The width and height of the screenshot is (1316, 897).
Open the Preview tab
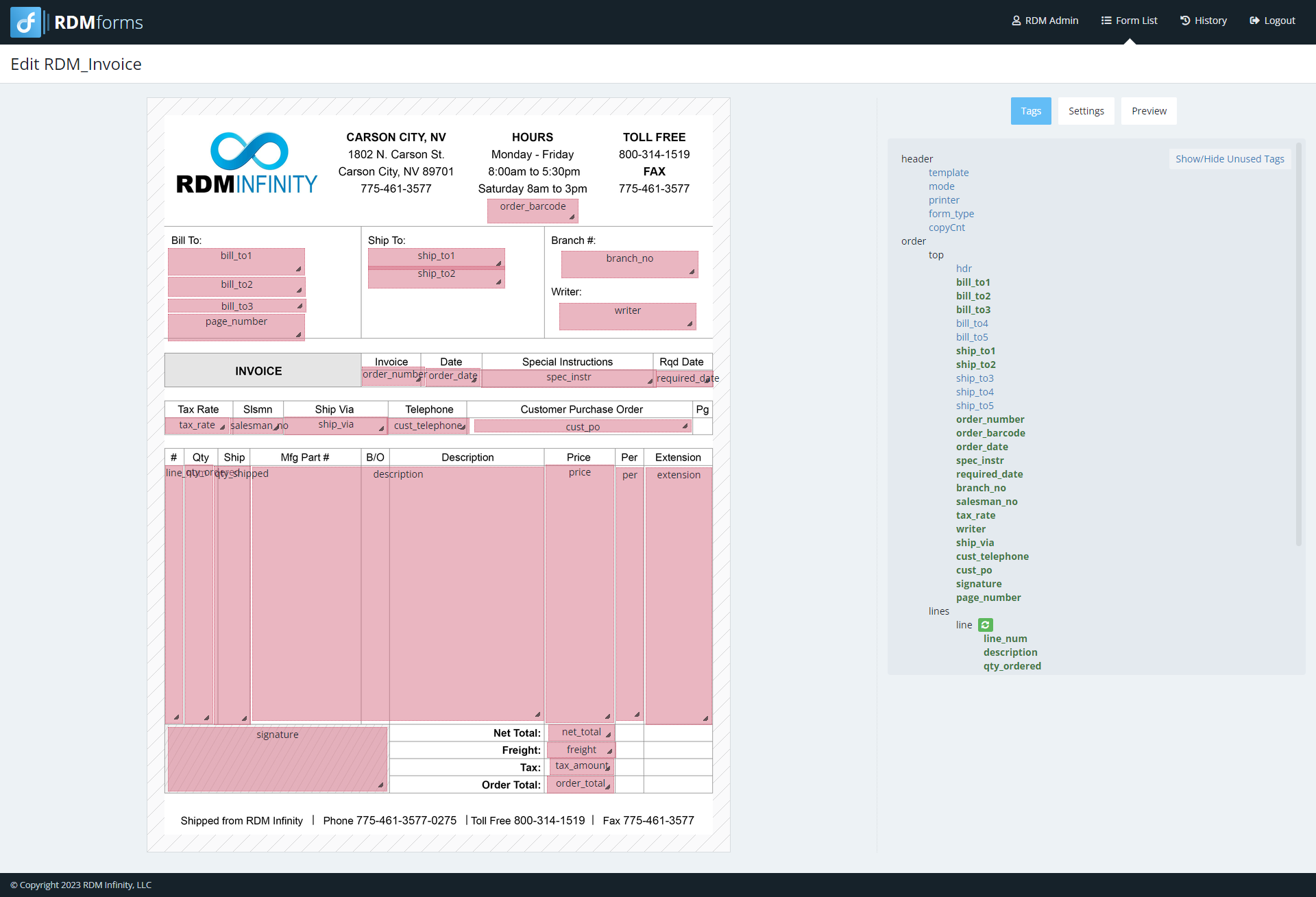[1149, 111]
